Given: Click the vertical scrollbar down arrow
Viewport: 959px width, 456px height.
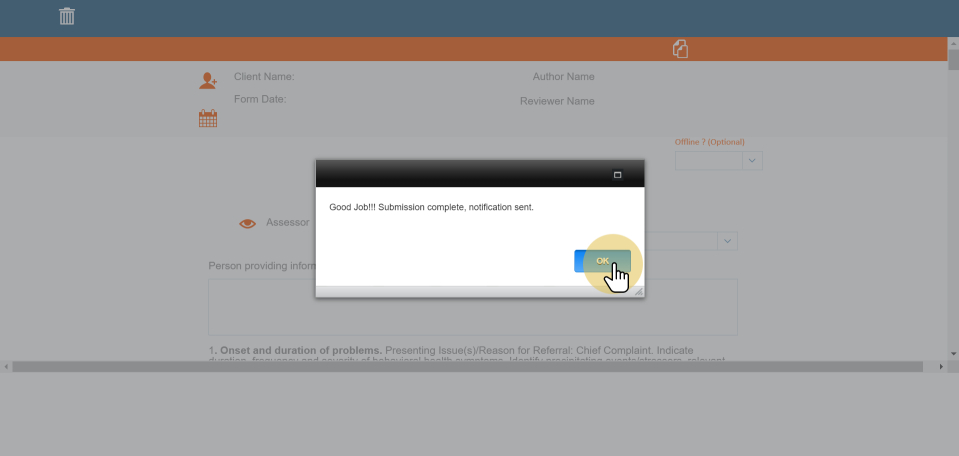Looking at the screenshot, I should pos(952,354).
